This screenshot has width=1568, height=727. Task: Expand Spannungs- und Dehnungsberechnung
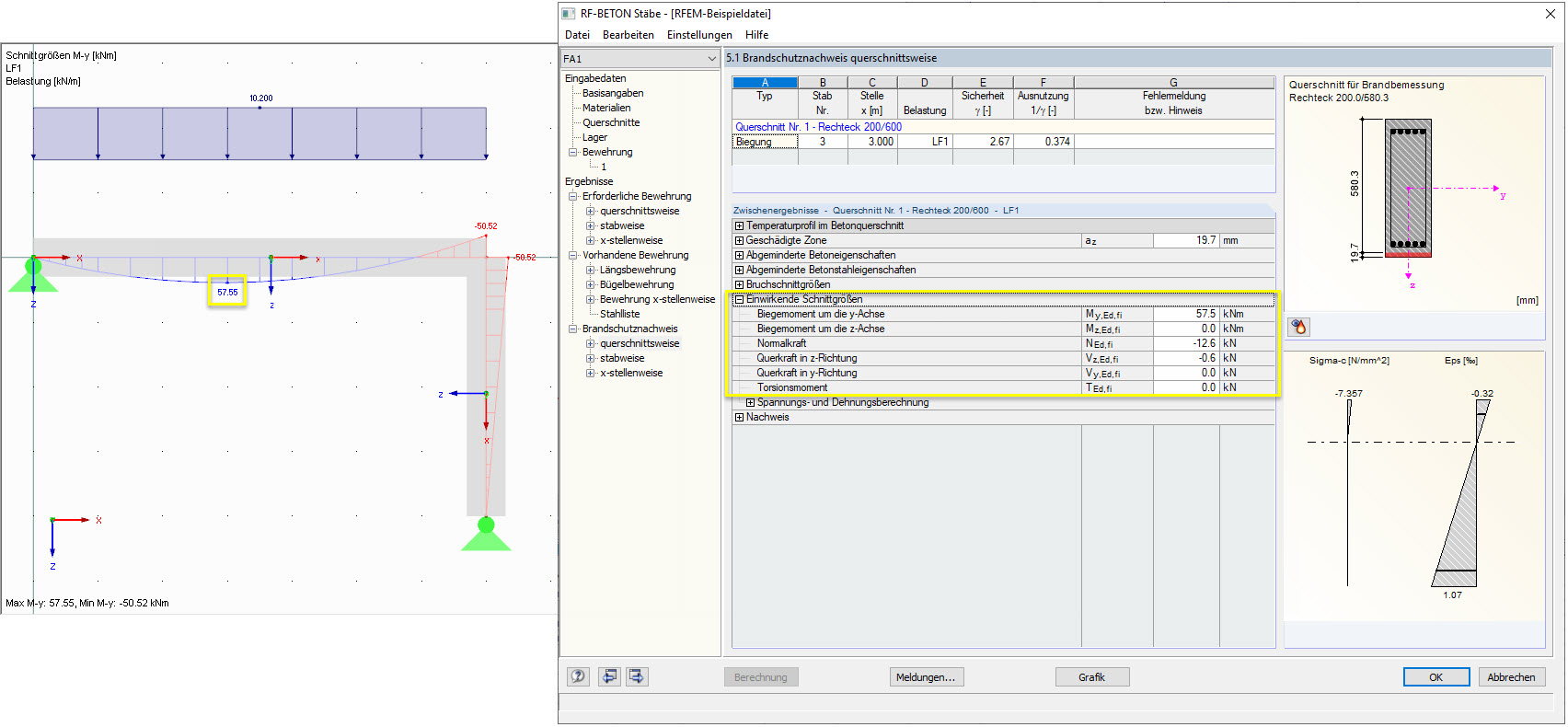pyautogui.click(x=750, y=402)
